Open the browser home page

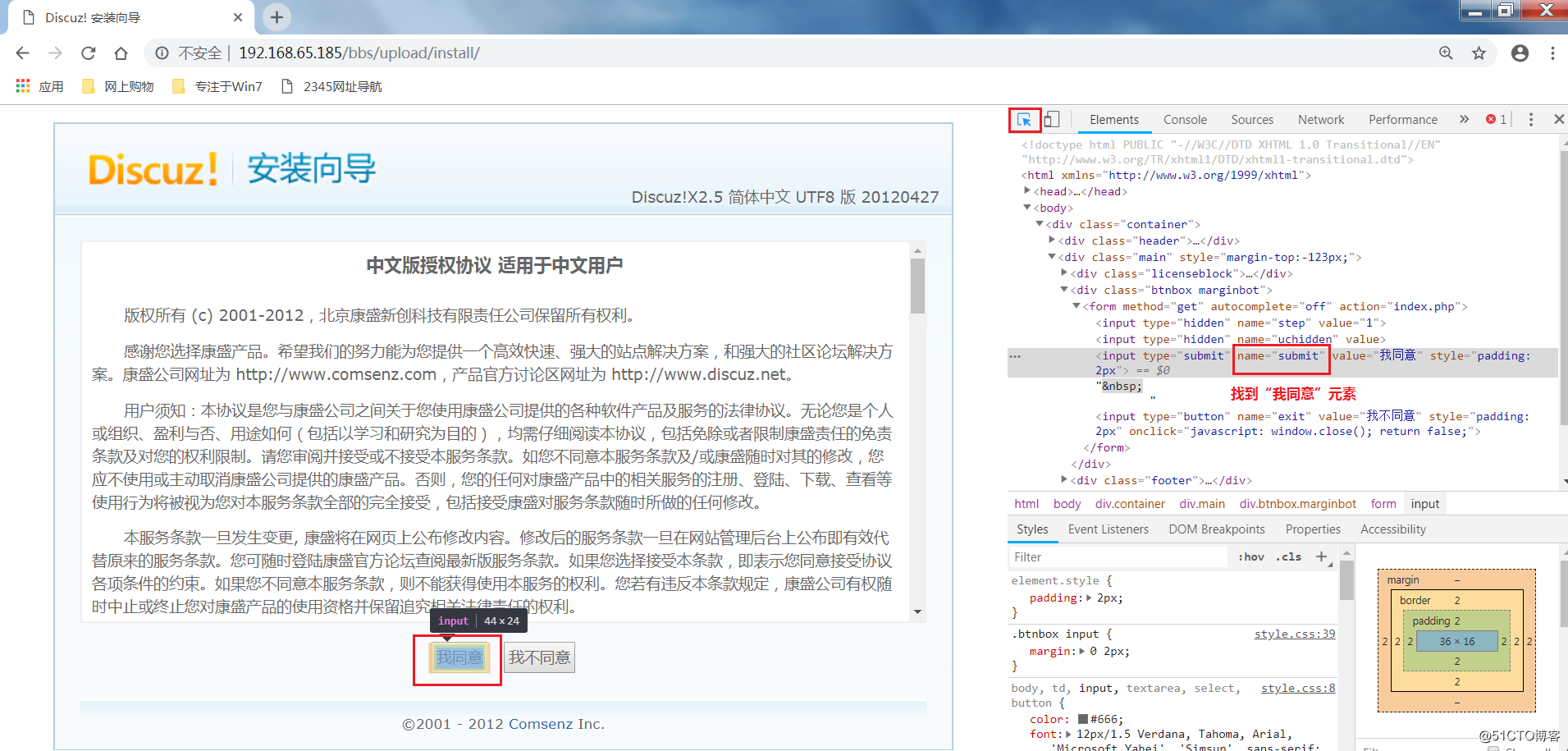[121, 53]
